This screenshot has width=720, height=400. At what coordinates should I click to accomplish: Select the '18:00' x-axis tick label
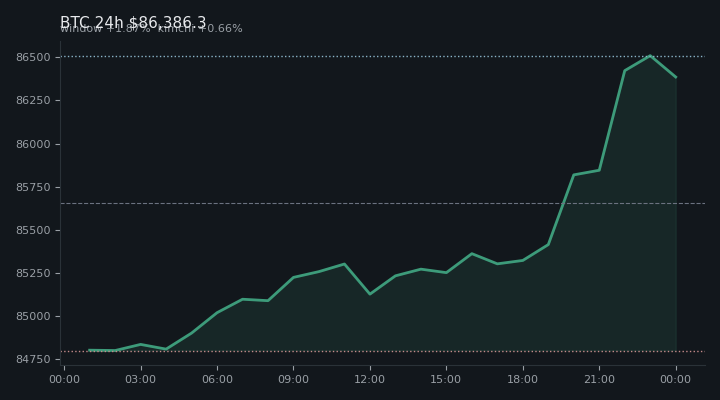523,379
